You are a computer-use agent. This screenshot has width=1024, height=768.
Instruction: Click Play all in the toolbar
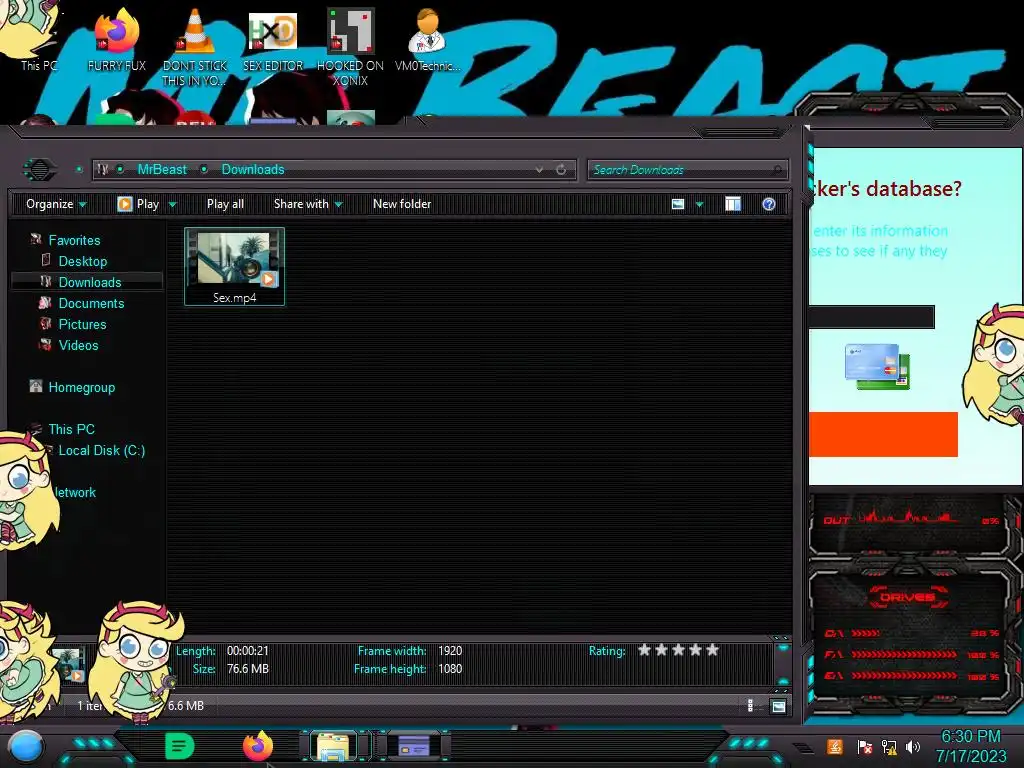click(225, 204)
